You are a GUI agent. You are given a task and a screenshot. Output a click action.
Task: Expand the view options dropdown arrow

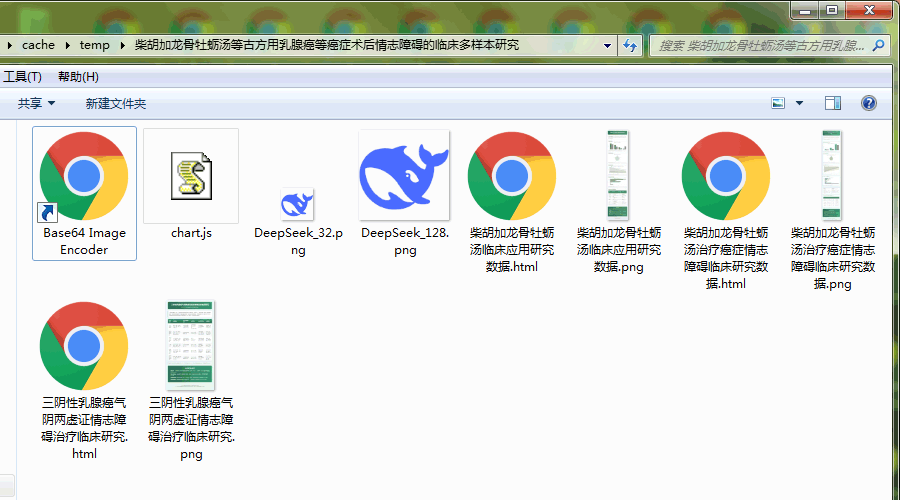coord(799,103)
